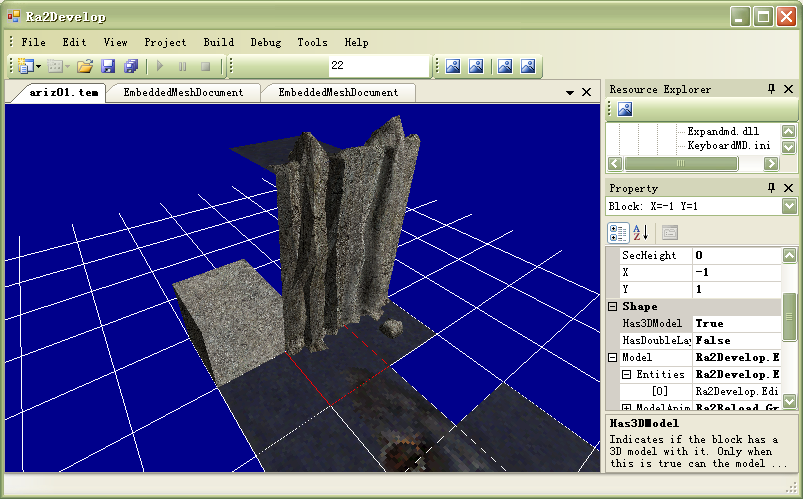Click the Save disk icon
Viewport: 803px width, 499px height.
pos(108,66)
